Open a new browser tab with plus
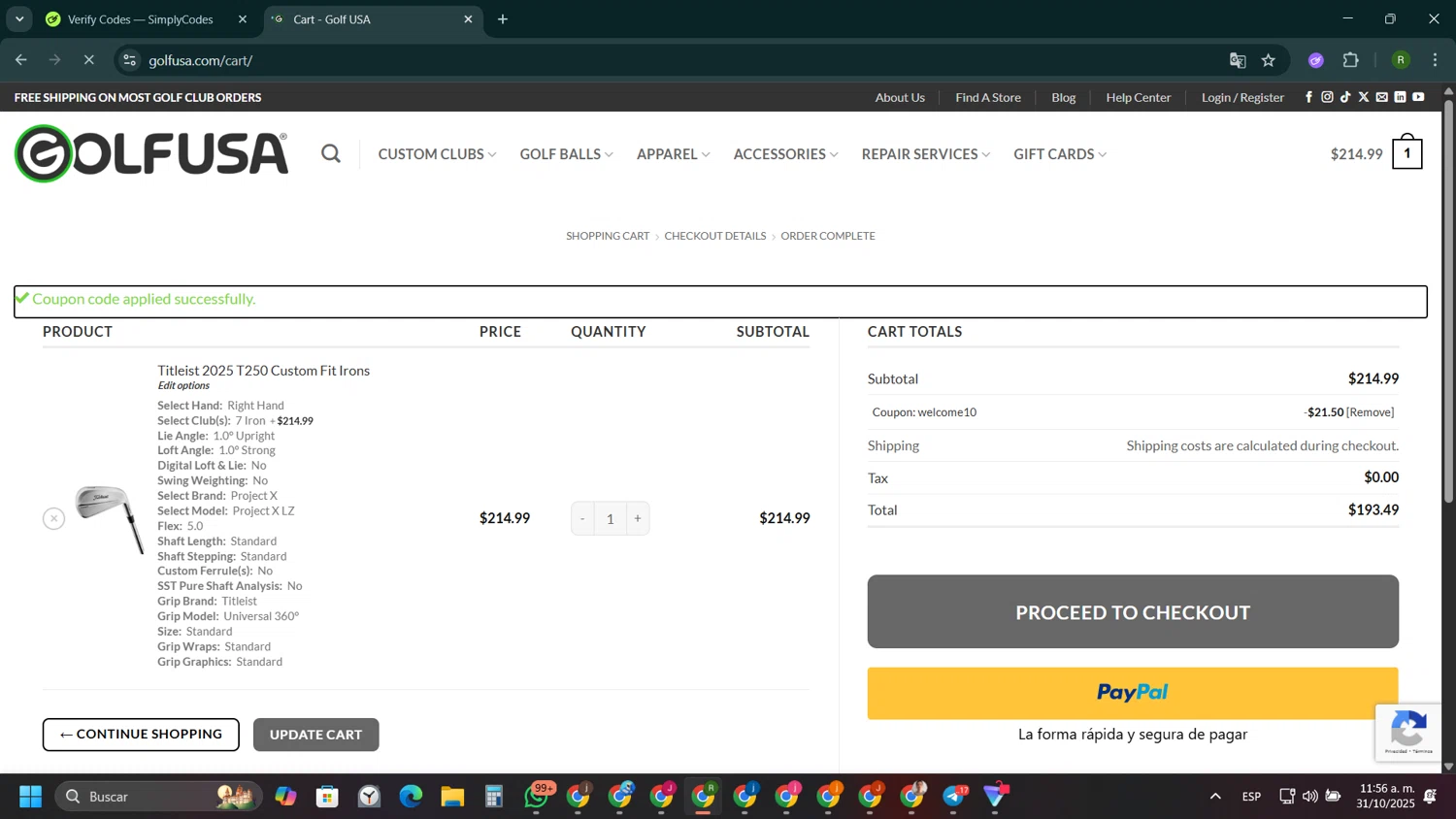Image resolution: width=1456 pixels, height=819 pixels. [503, 19]
